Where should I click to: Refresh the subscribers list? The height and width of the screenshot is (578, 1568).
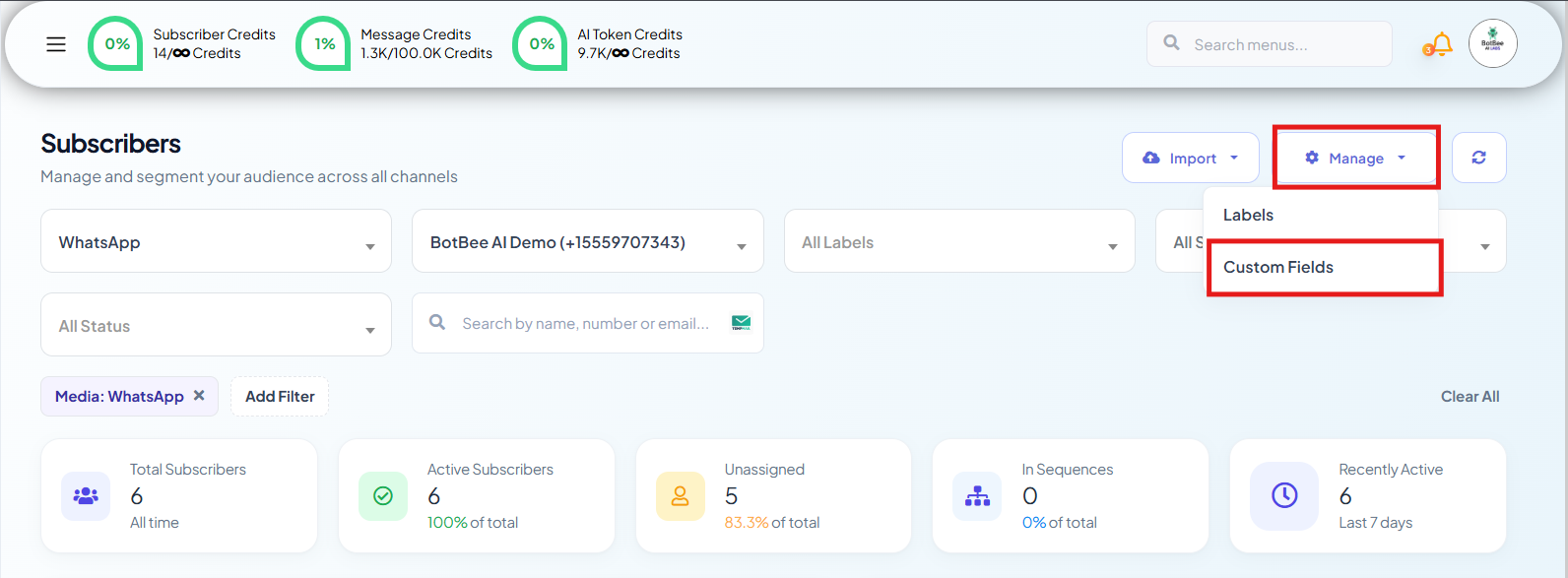(1478, 158)
